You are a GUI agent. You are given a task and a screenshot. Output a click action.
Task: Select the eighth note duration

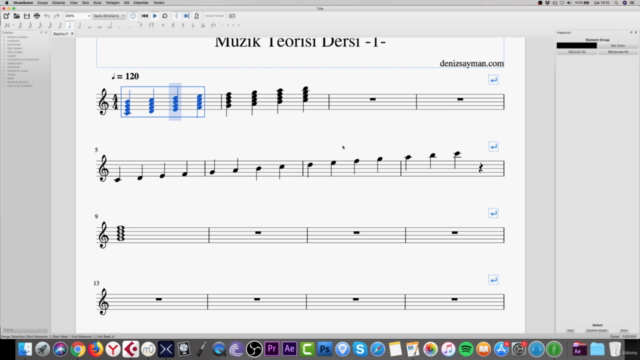[x=60, y=25]
